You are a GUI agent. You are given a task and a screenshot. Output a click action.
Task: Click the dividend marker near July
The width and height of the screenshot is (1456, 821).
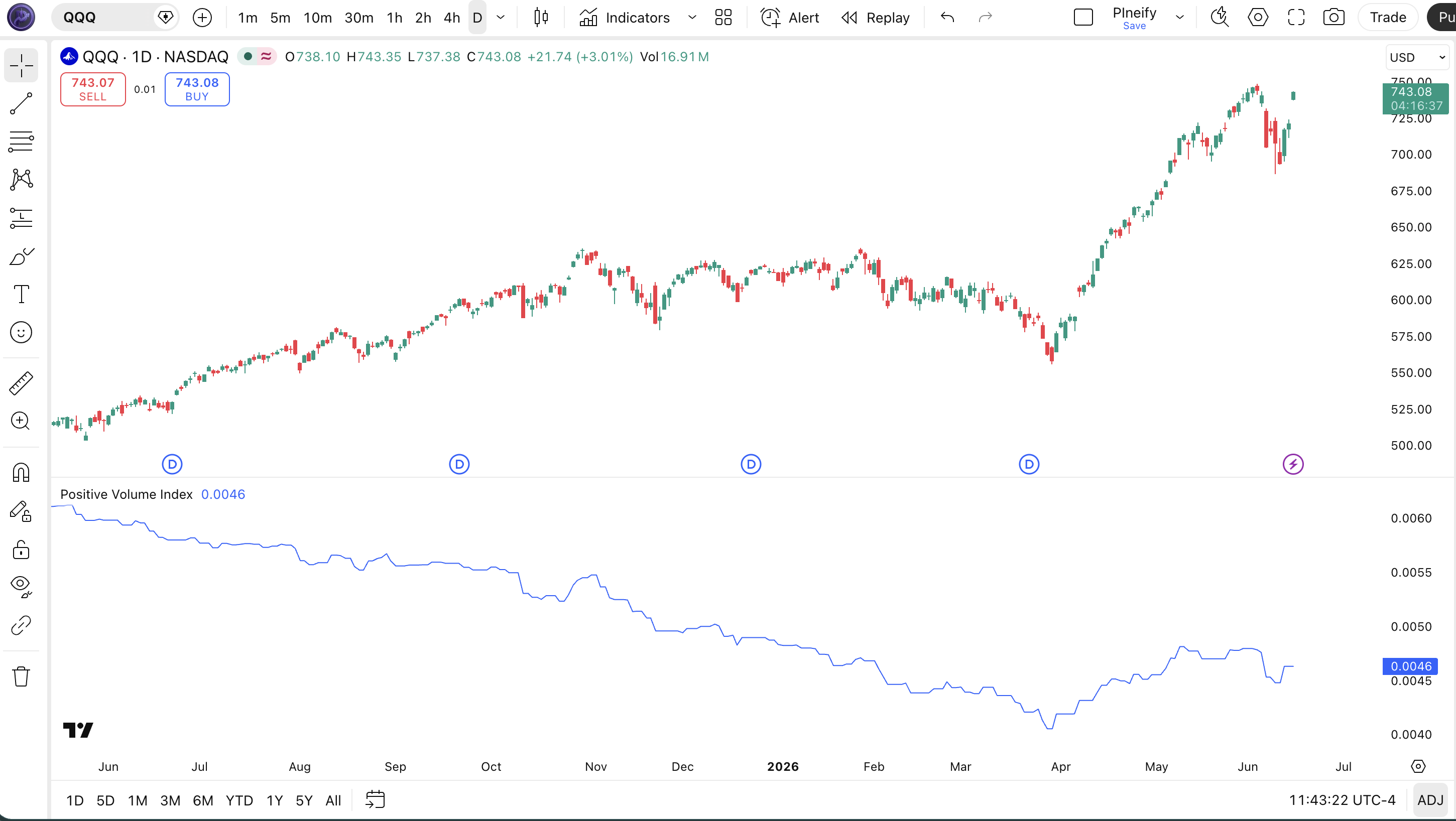tap(172, 465)
